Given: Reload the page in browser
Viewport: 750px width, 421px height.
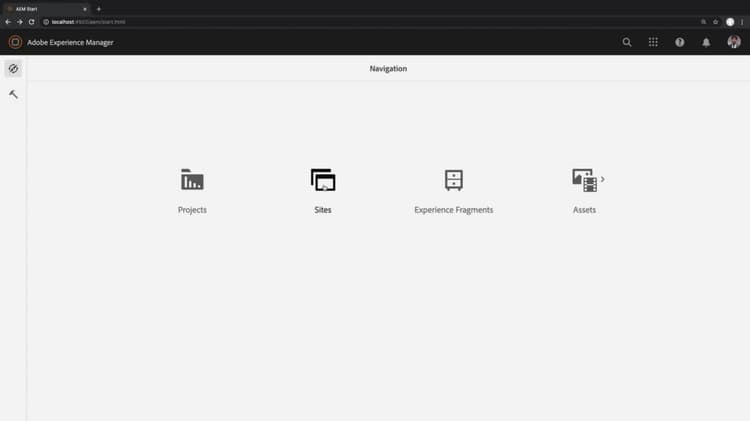Looking at the screenshot, I should [32, 22].
